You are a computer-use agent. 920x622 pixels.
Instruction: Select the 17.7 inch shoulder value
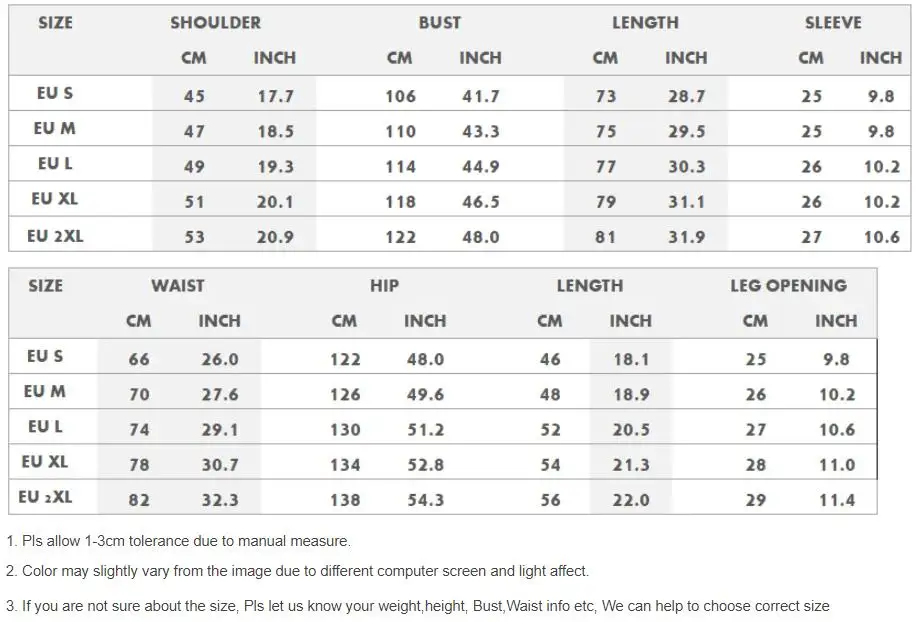coord(275,97)
